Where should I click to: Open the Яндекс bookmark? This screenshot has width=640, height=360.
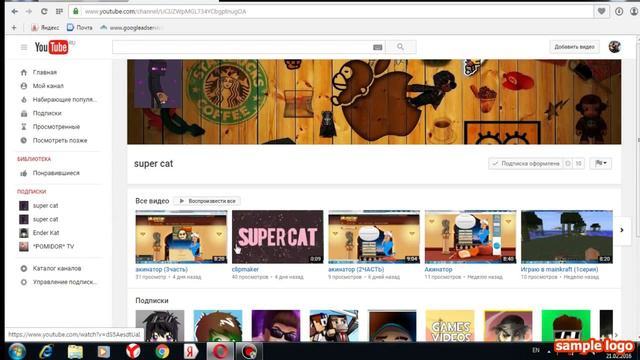45,28
